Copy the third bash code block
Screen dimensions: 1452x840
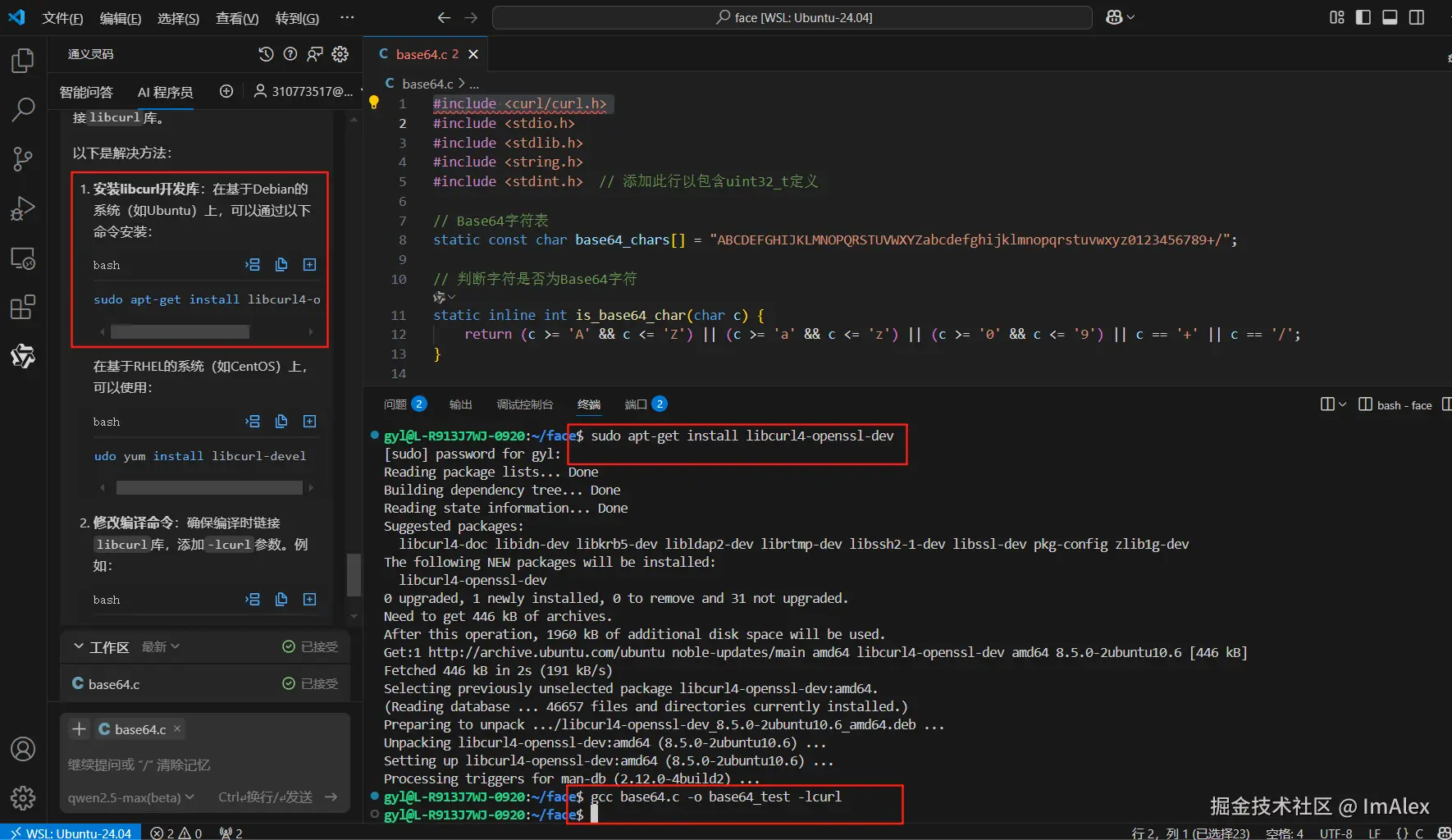click(281, 599)
